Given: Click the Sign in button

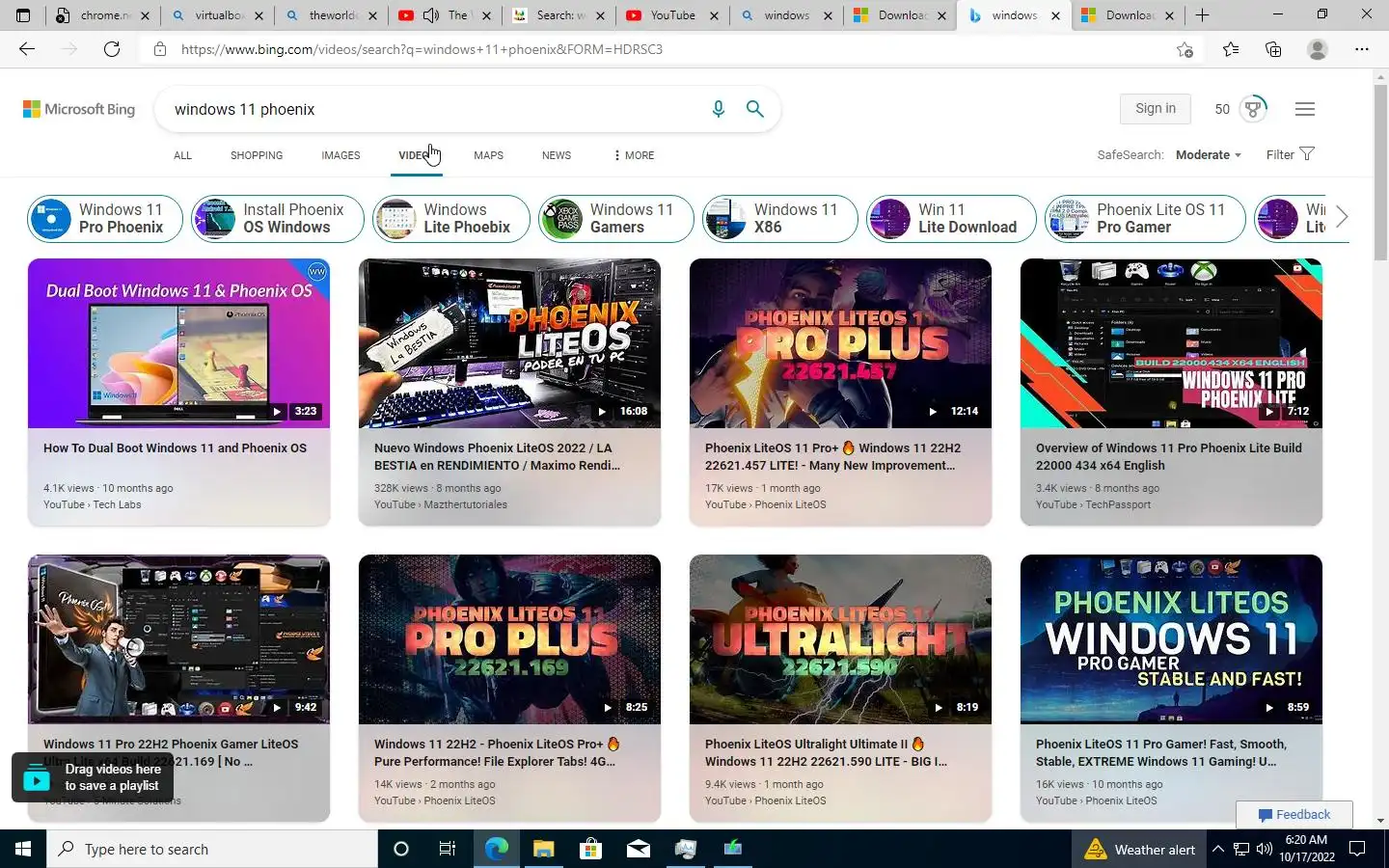Looking at the screenshot, I should click(1156, 108).
